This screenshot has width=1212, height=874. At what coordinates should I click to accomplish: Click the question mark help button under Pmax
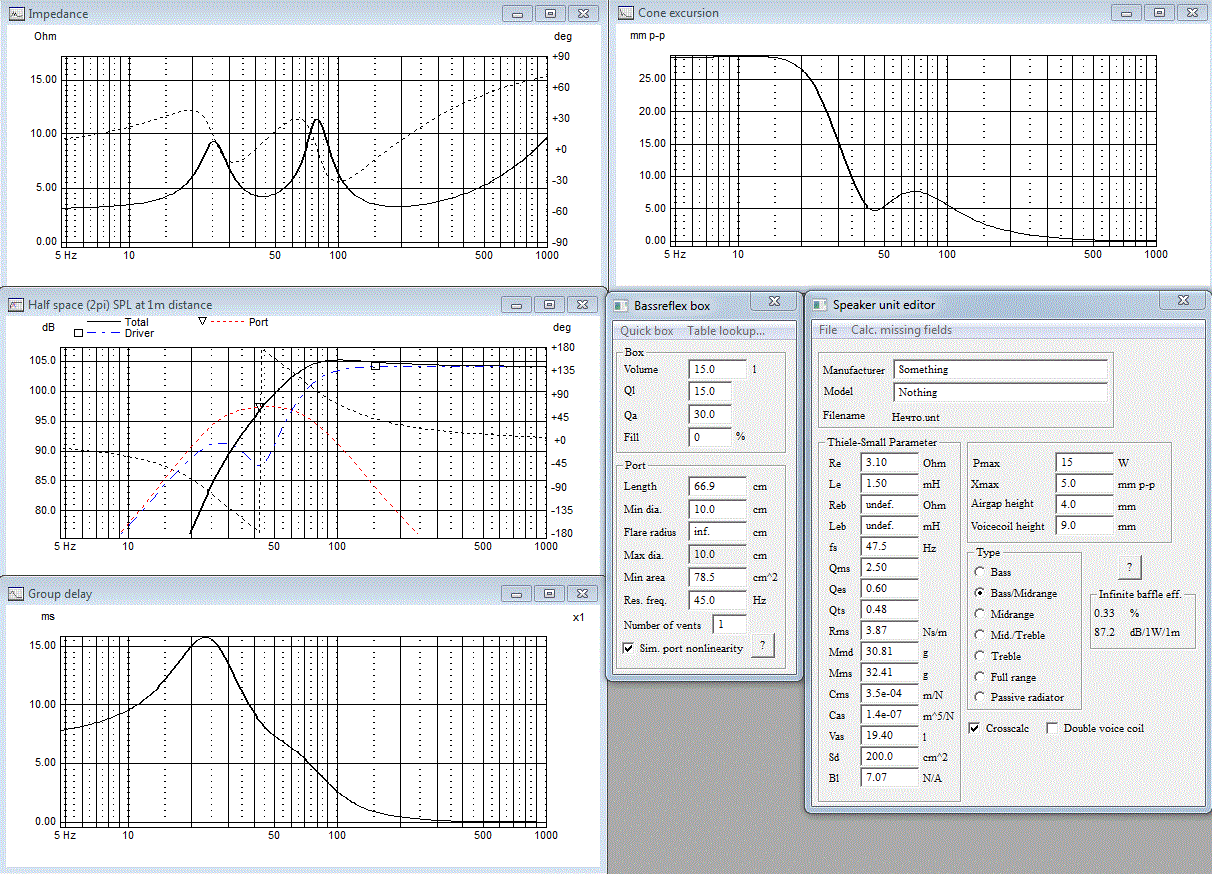(1129, 567)
